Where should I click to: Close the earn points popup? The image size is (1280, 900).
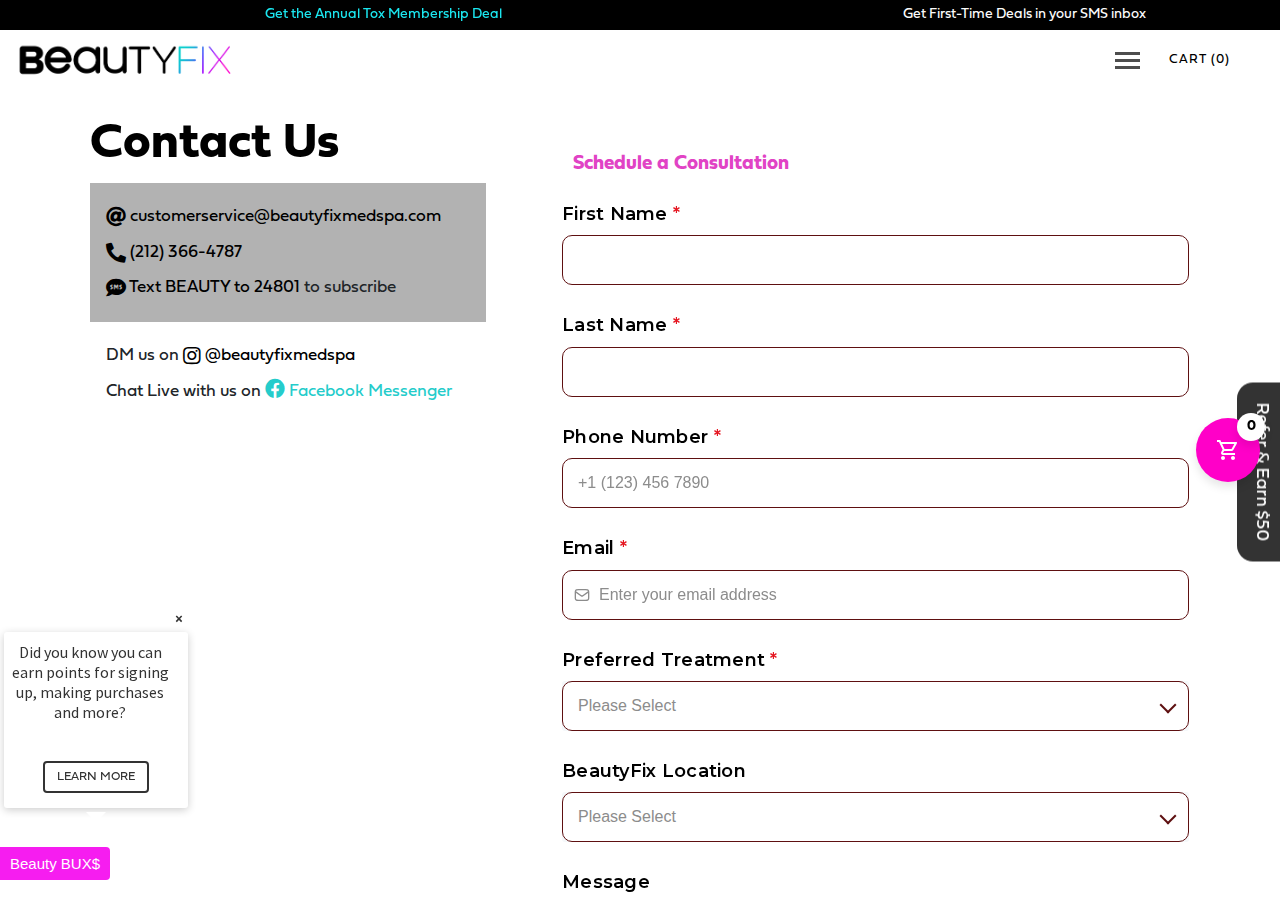[179, 619]
